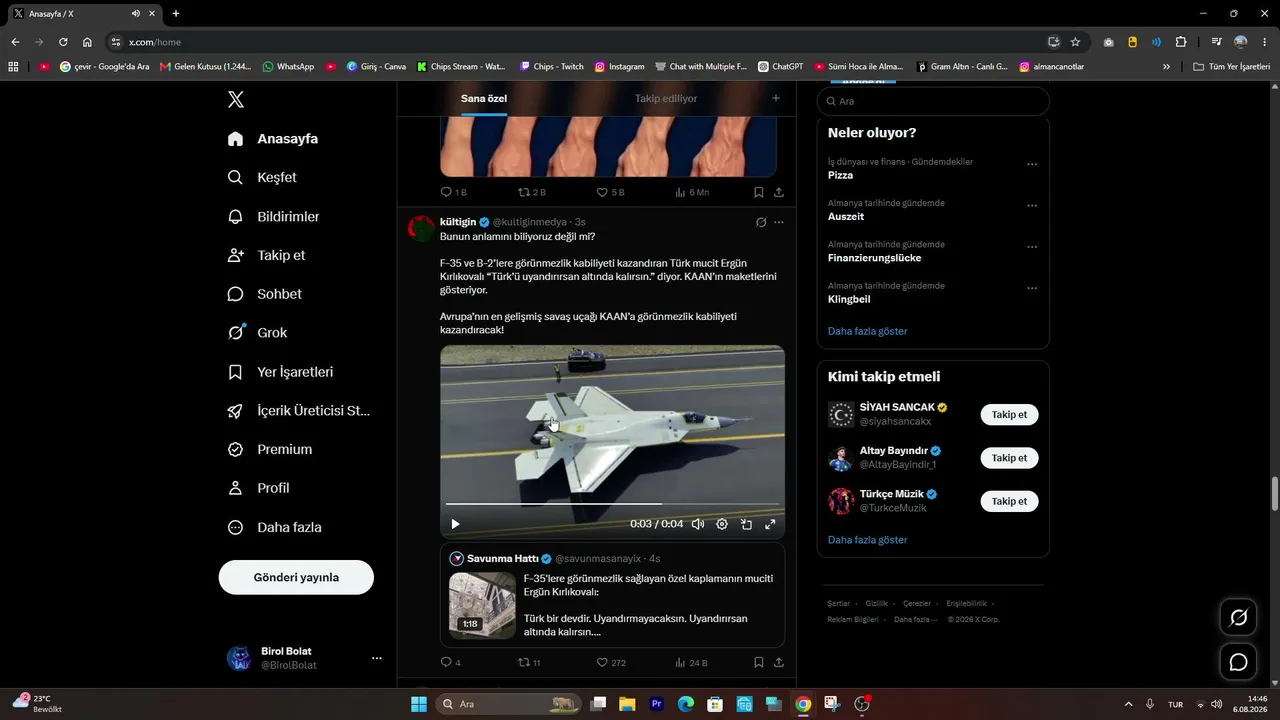Open Sohbet messages
This screenshot has width=1280, height=720.
265,294
